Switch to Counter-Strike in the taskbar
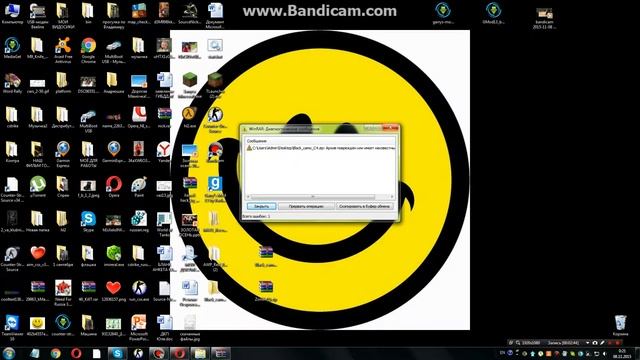640x360 pixels. 138,353
